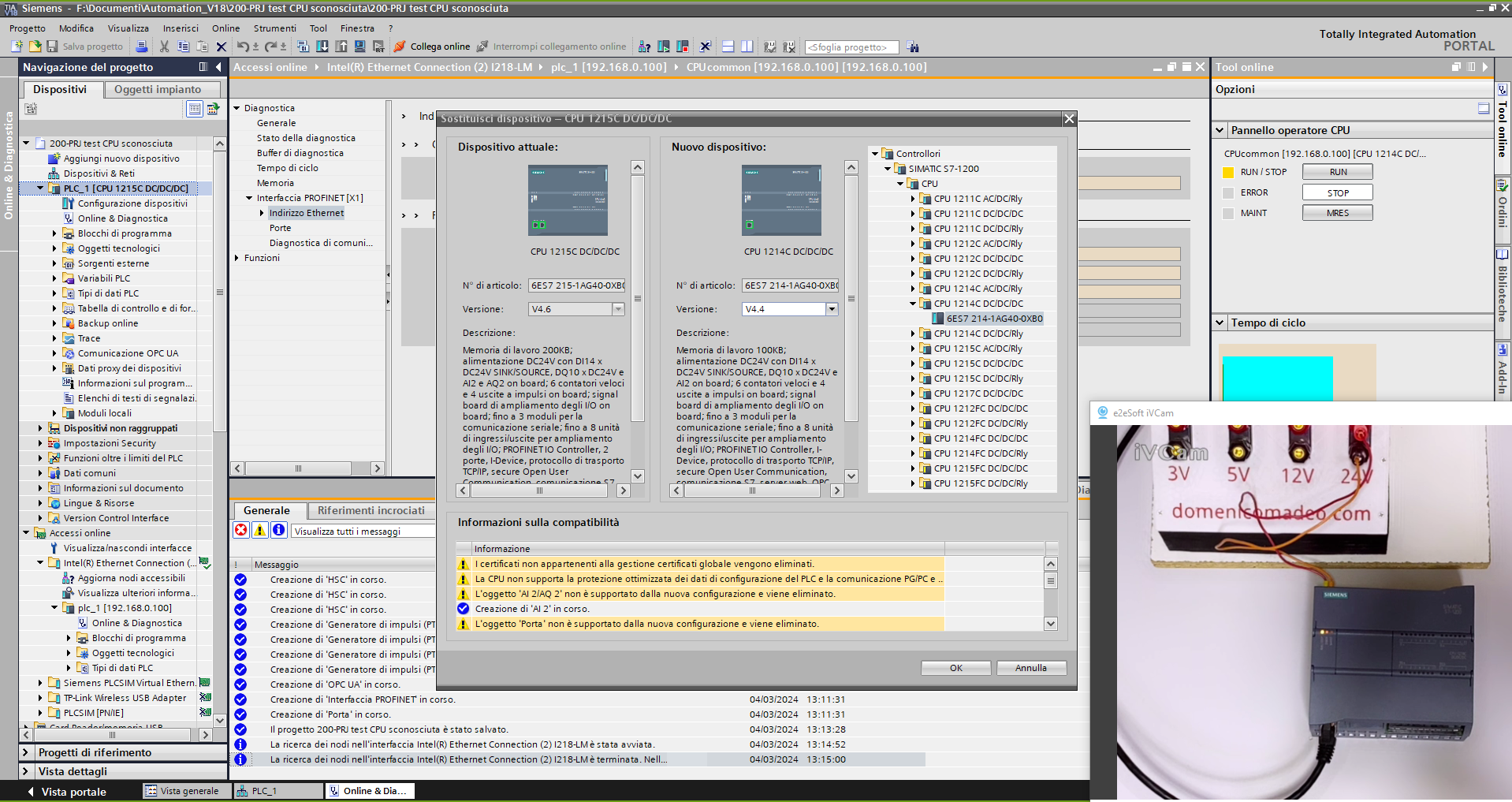The height and width of the screenshot is (802, 1512).
Task: Split editor area vertically
Action: [747, 47]
